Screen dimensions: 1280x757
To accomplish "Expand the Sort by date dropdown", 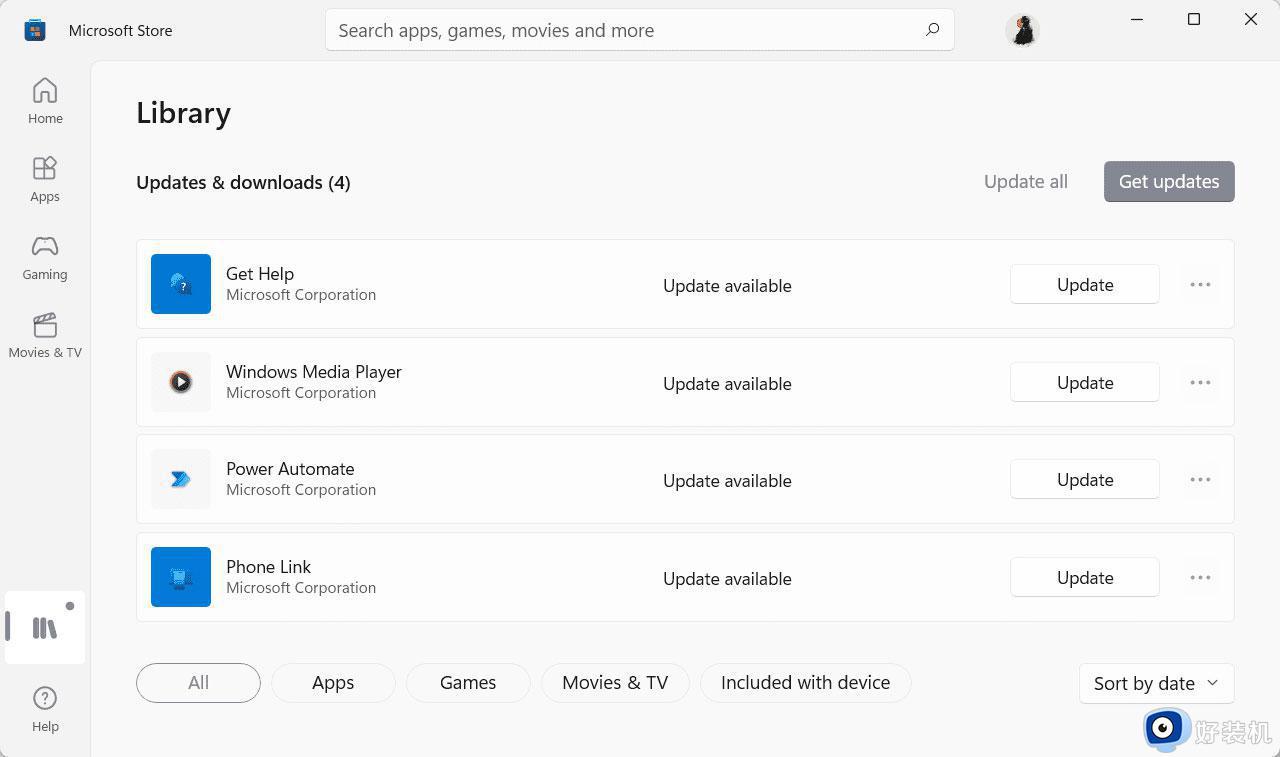I will pos(1157,683).
